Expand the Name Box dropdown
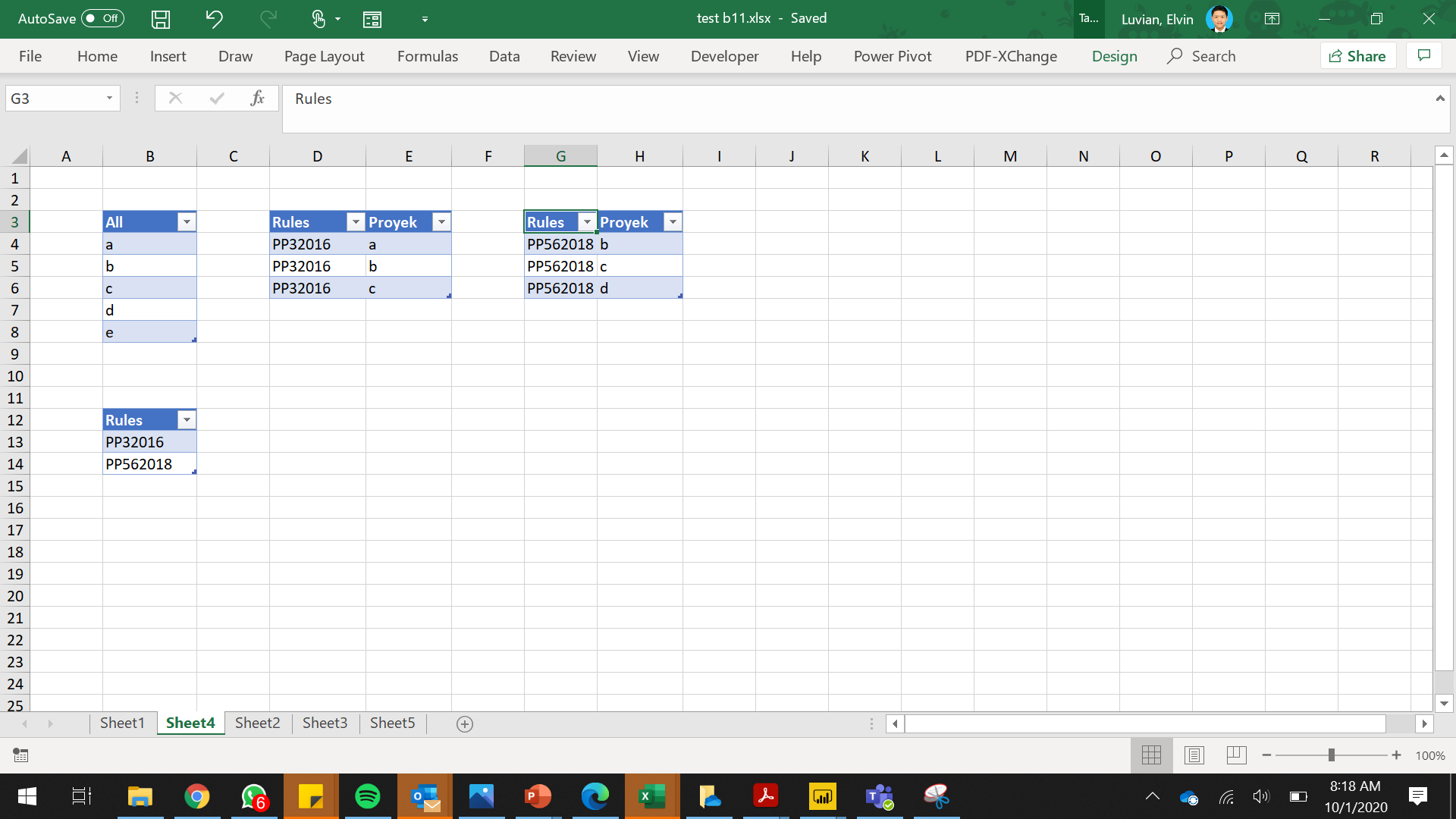 [x=109, y=98]
